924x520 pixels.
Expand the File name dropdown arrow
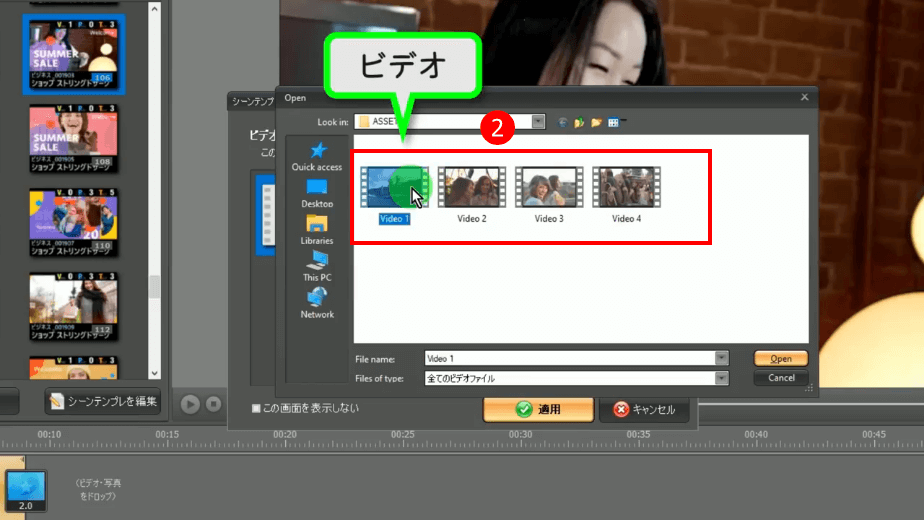(x=721, y=358)
